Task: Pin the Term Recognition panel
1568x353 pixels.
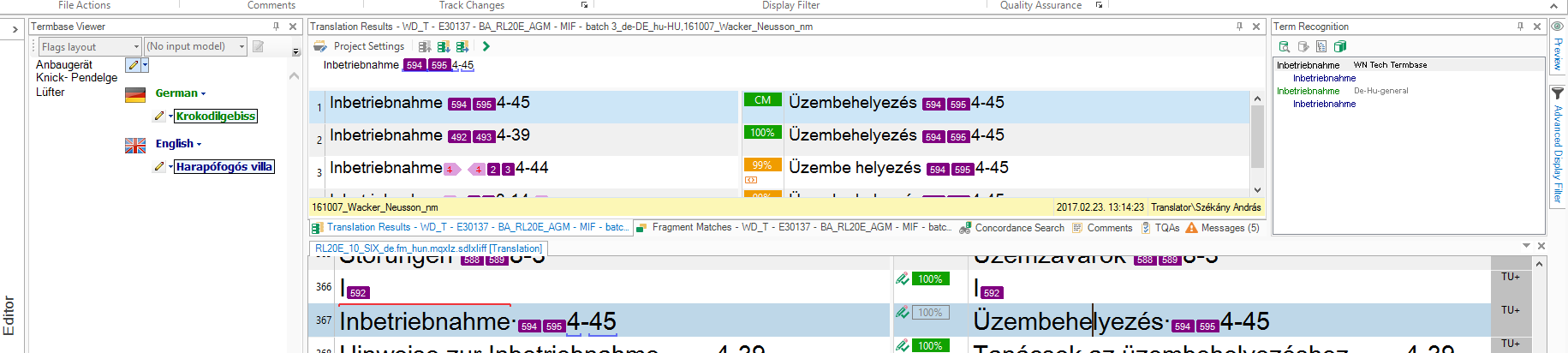Action: tap(1520, 27)
